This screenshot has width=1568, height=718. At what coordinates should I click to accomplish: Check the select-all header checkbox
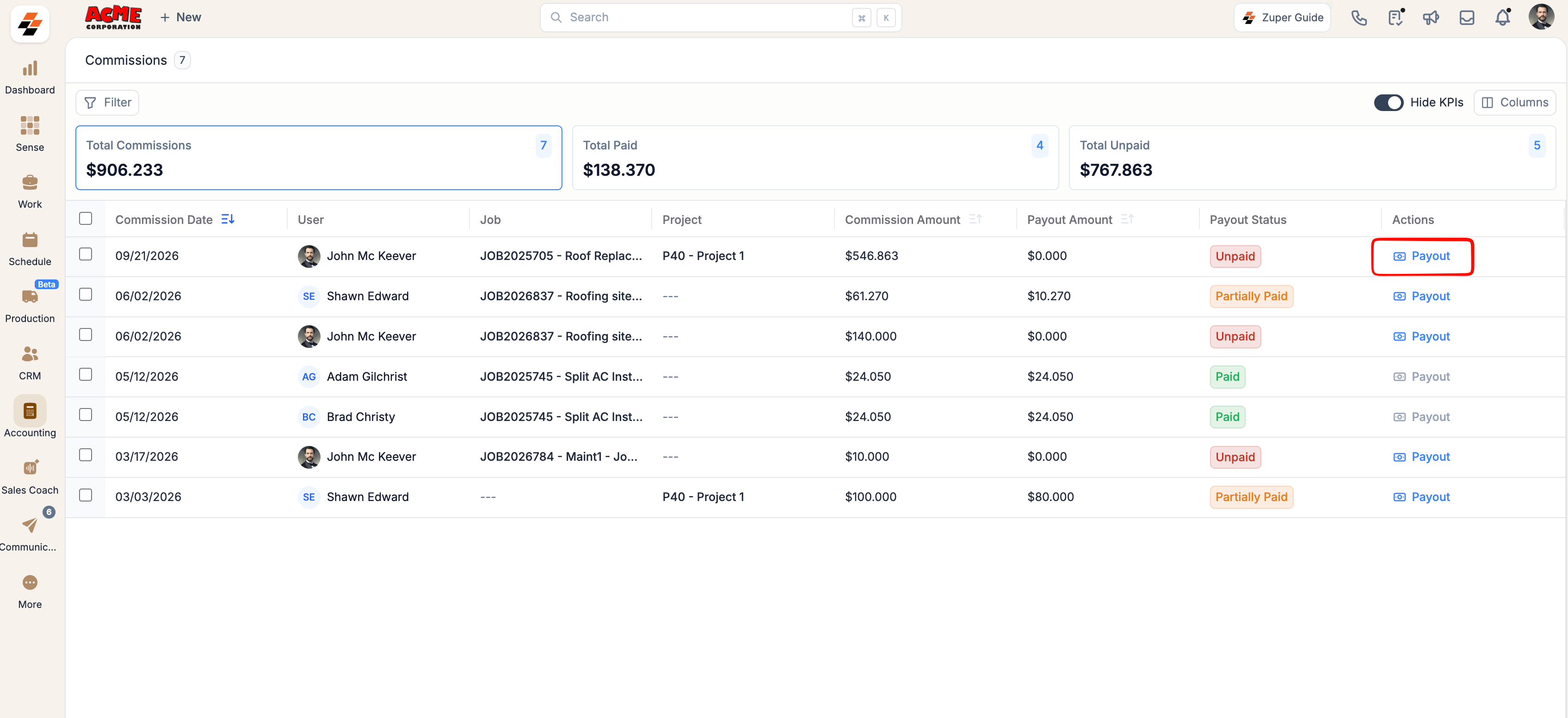tap(86, 218)
